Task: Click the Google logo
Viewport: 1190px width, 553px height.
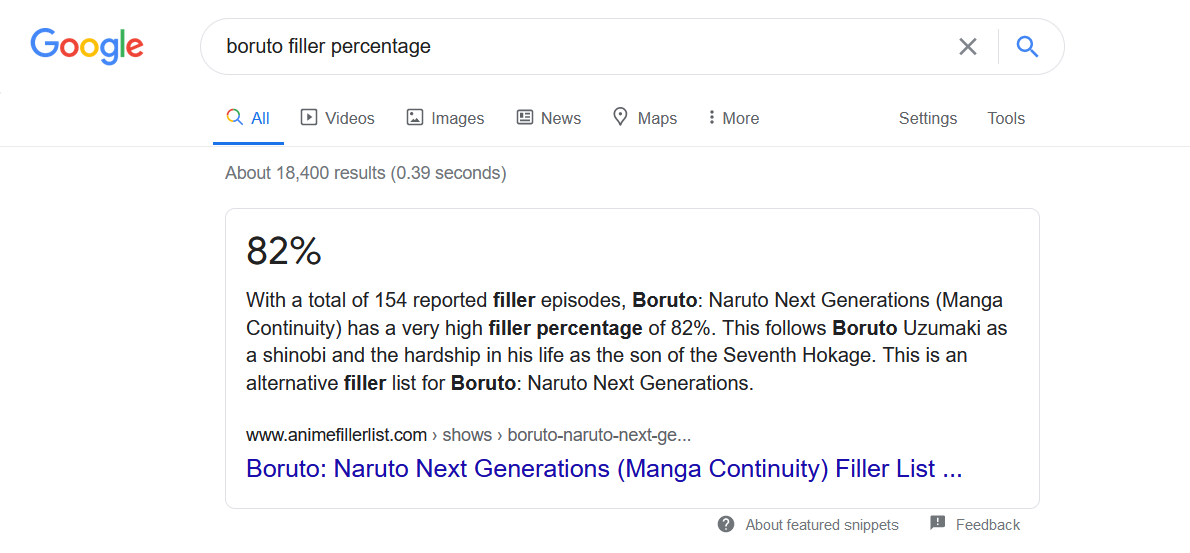Action: pos(87,46)
